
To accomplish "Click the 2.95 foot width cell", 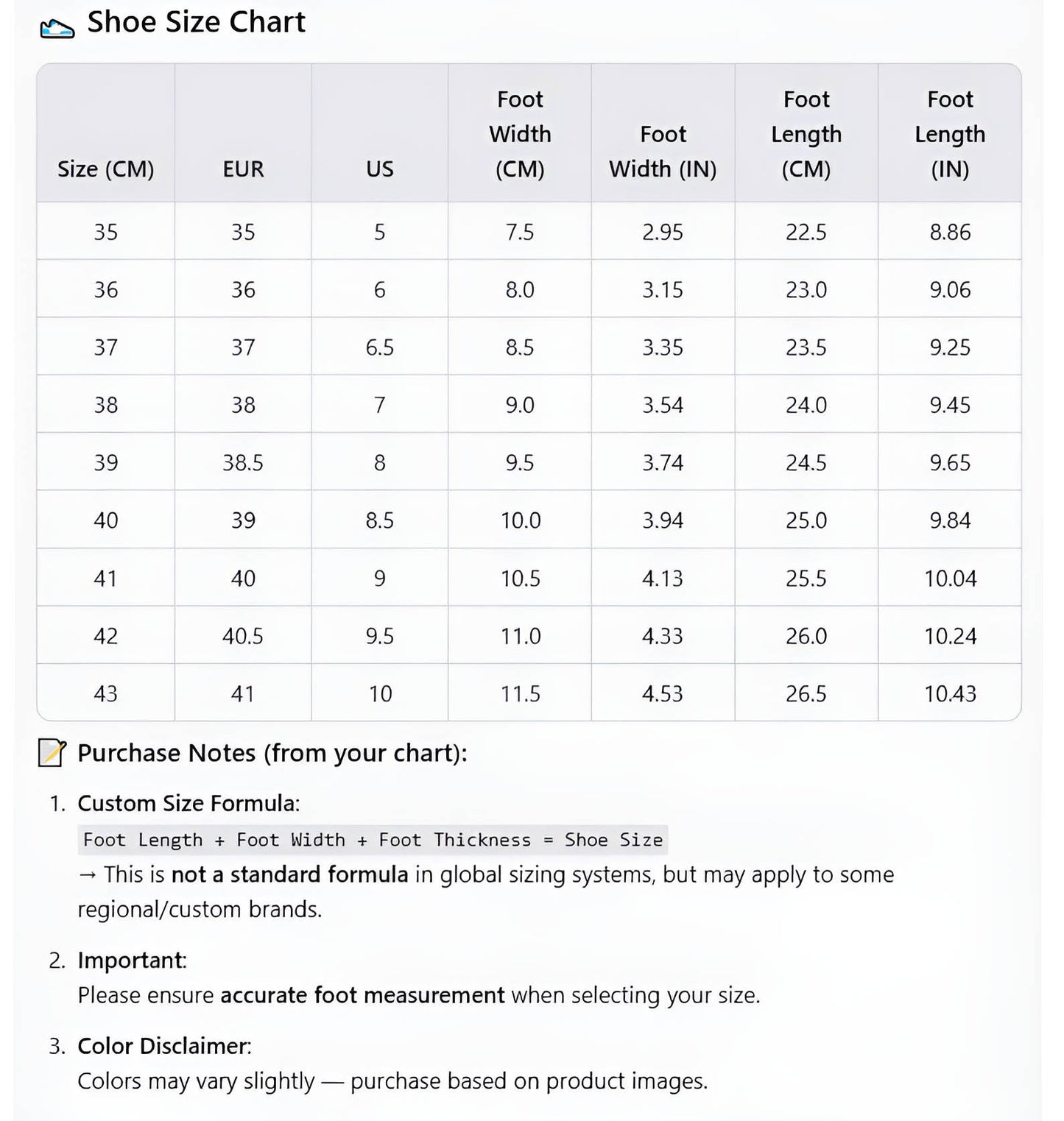I will pos(663,232).
